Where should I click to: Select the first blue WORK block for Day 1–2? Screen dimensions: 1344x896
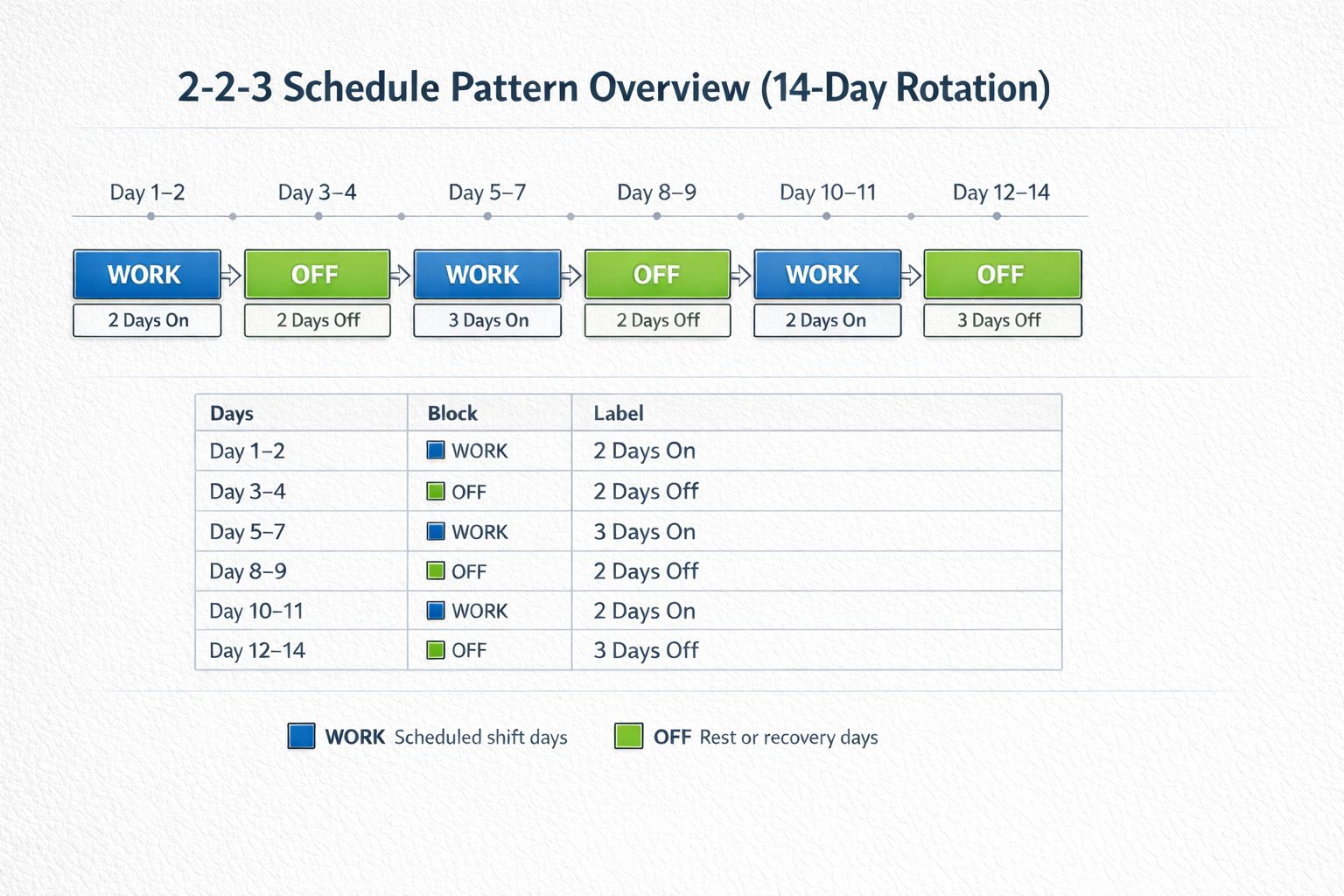(147, 275)
